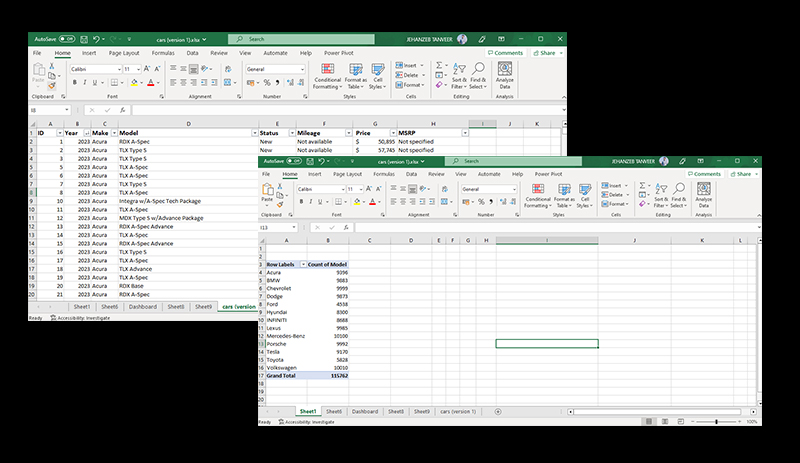Screen dimensions: 800x463
Task: Open Name Box dropdown I13 in front window
Action: [x=294, y=227]
